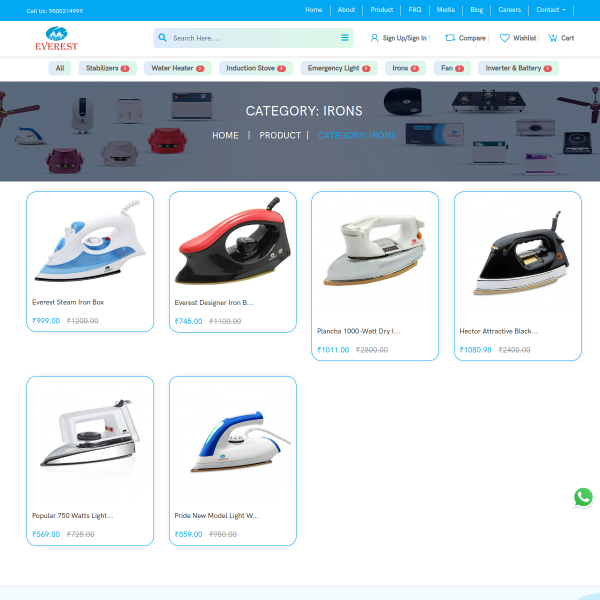Viewport: 600px width, 600px height.
Task: Click 'Everest Designer Iron B...' title
Action: click(x=214, y=303)
